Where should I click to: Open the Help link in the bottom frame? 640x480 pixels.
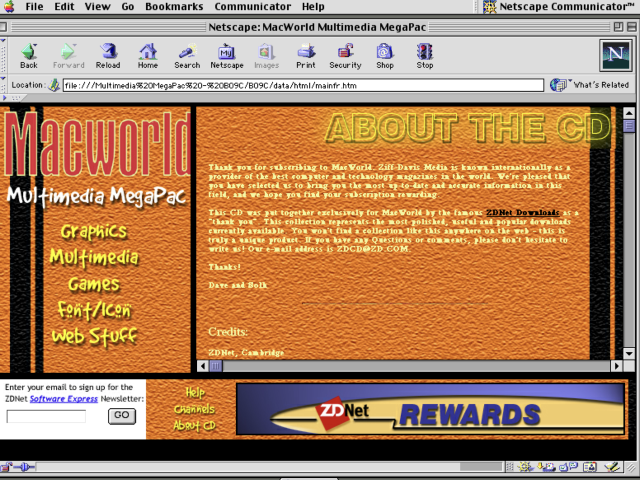(195, 393)
